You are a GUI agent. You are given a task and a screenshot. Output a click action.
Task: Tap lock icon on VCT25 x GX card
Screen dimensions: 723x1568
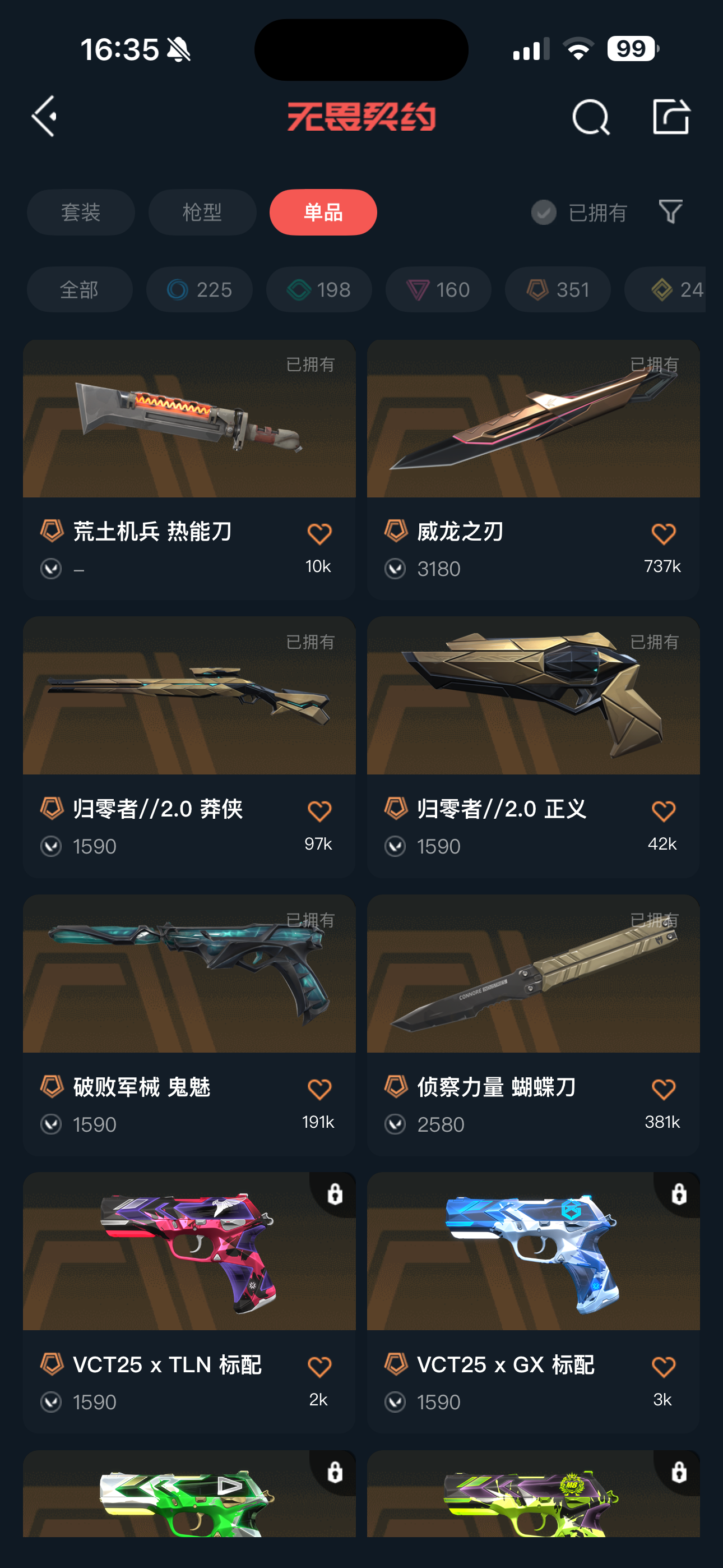679,1193
